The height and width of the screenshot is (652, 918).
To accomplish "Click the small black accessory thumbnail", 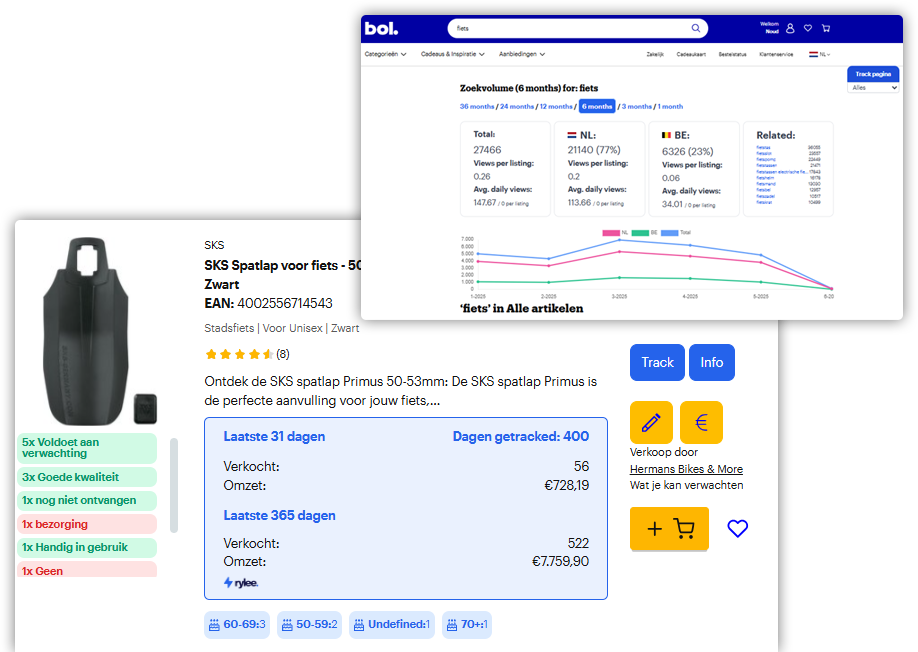I will click(x=145, y=408).
